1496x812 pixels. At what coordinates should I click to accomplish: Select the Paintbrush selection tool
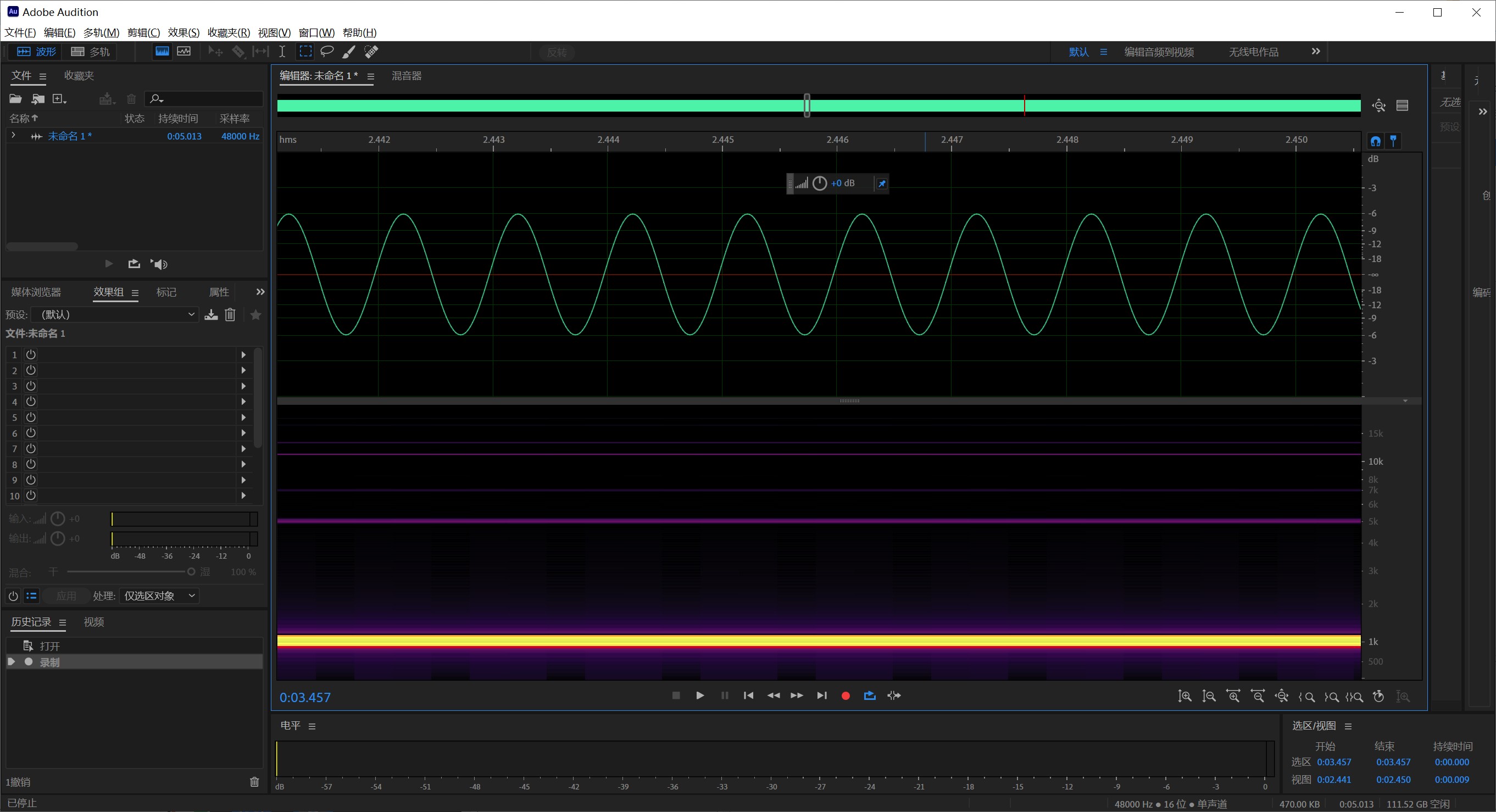click(348, 52)
